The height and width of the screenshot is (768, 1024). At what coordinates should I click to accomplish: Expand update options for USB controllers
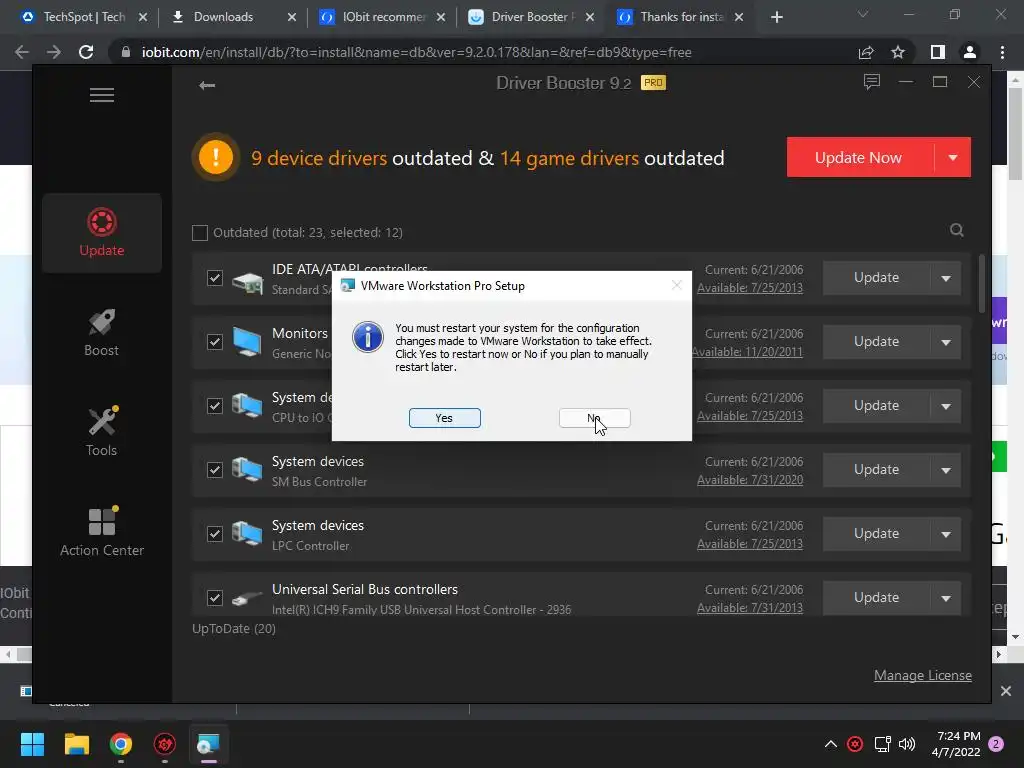(946, 598)
